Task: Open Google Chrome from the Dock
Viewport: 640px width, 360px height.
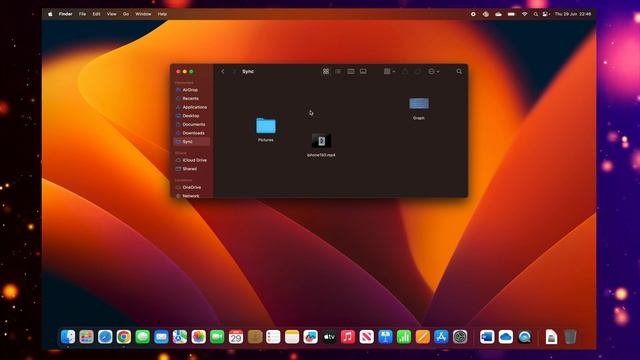Action: point(124,337)
